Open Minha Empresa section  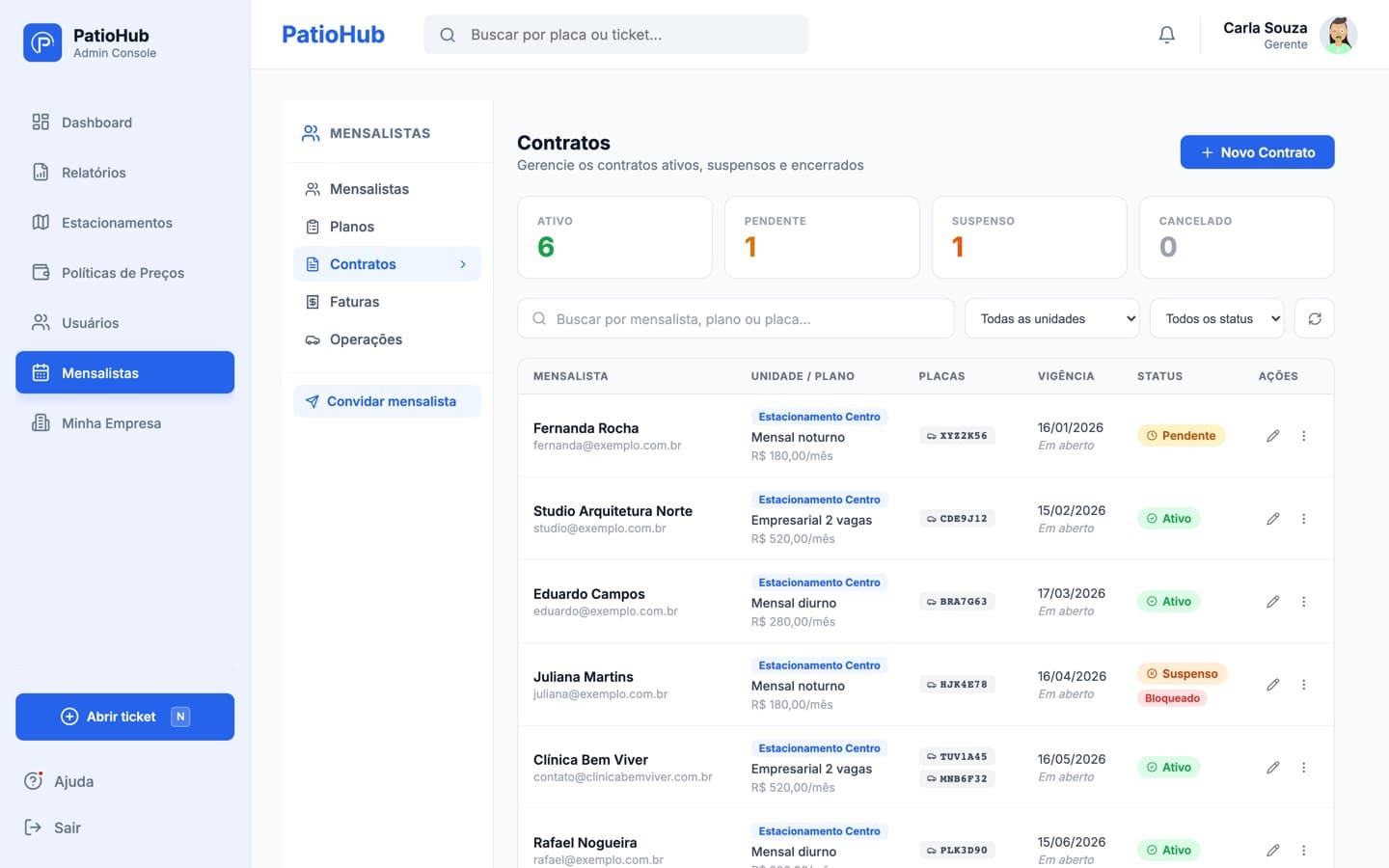point(124,423)
